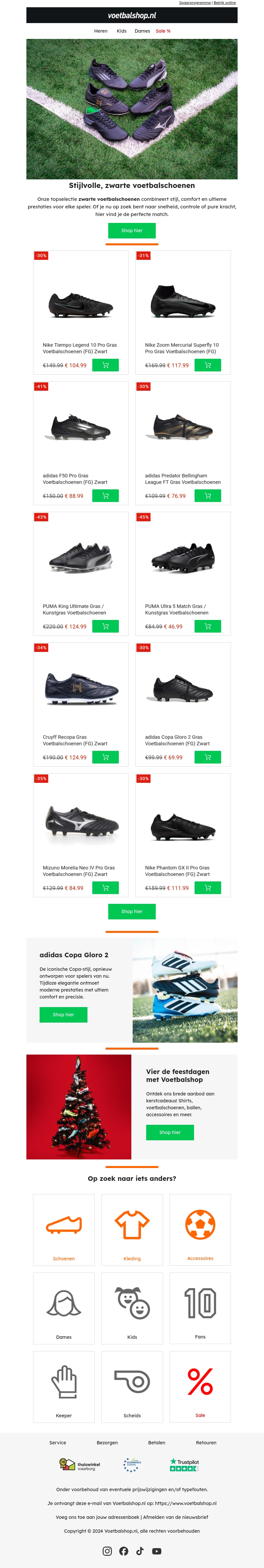Screen dimensions: 264x1568
Task: Go to the Sale % menu item
Action: (163, 31)
